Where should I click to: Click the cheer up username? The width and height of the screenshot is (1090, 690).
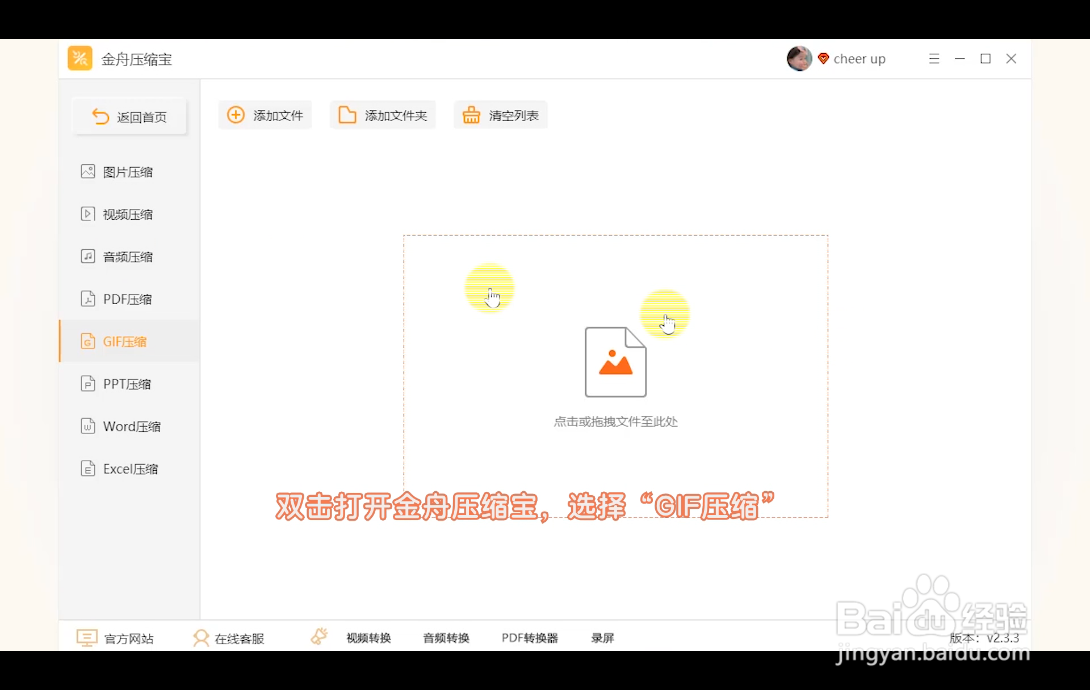click(x=859, y=59)
